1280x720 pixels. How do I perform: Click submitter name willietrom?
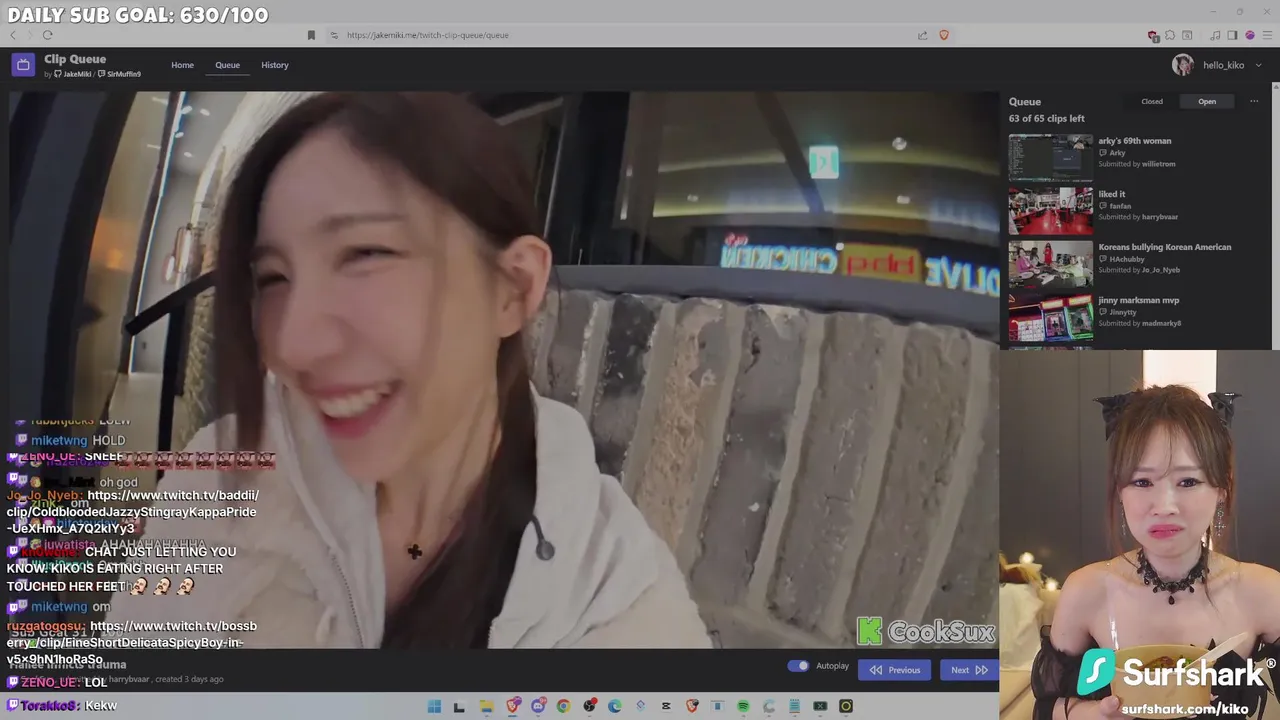pos(1159,164)
